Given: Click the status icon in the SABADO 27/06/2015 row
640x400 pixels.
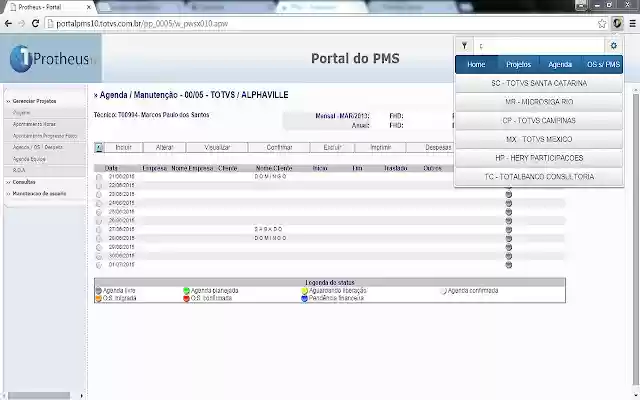Looking at the screenshot, I should [x=509, y=229].
